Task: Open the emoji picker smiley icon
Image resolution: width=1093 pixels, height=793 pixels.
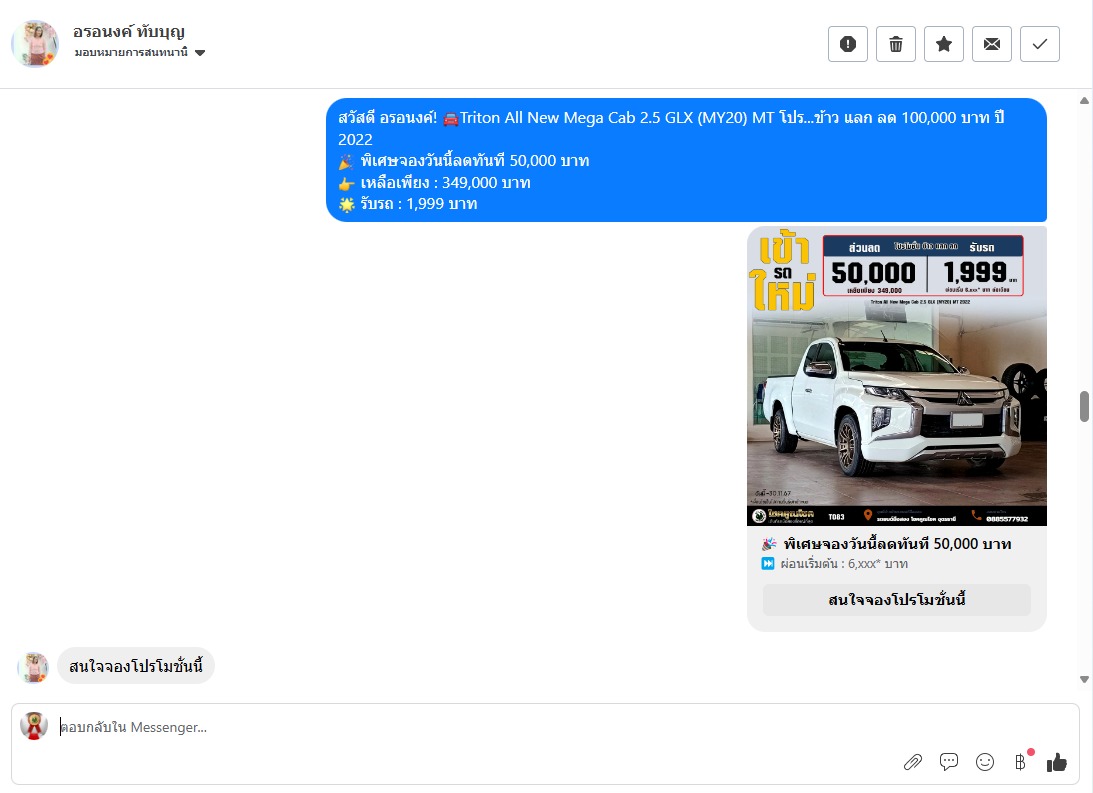Action: point(985,762)
